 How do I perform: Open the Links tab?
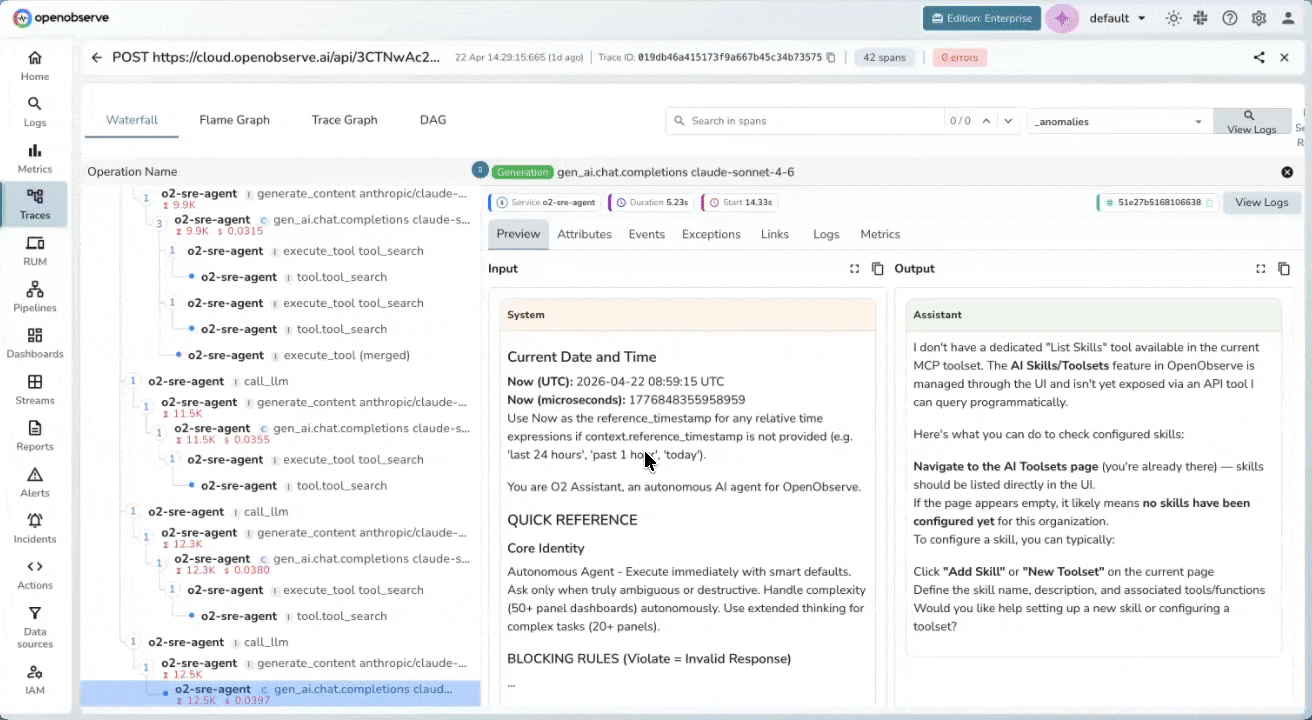[x=774, y=234]
